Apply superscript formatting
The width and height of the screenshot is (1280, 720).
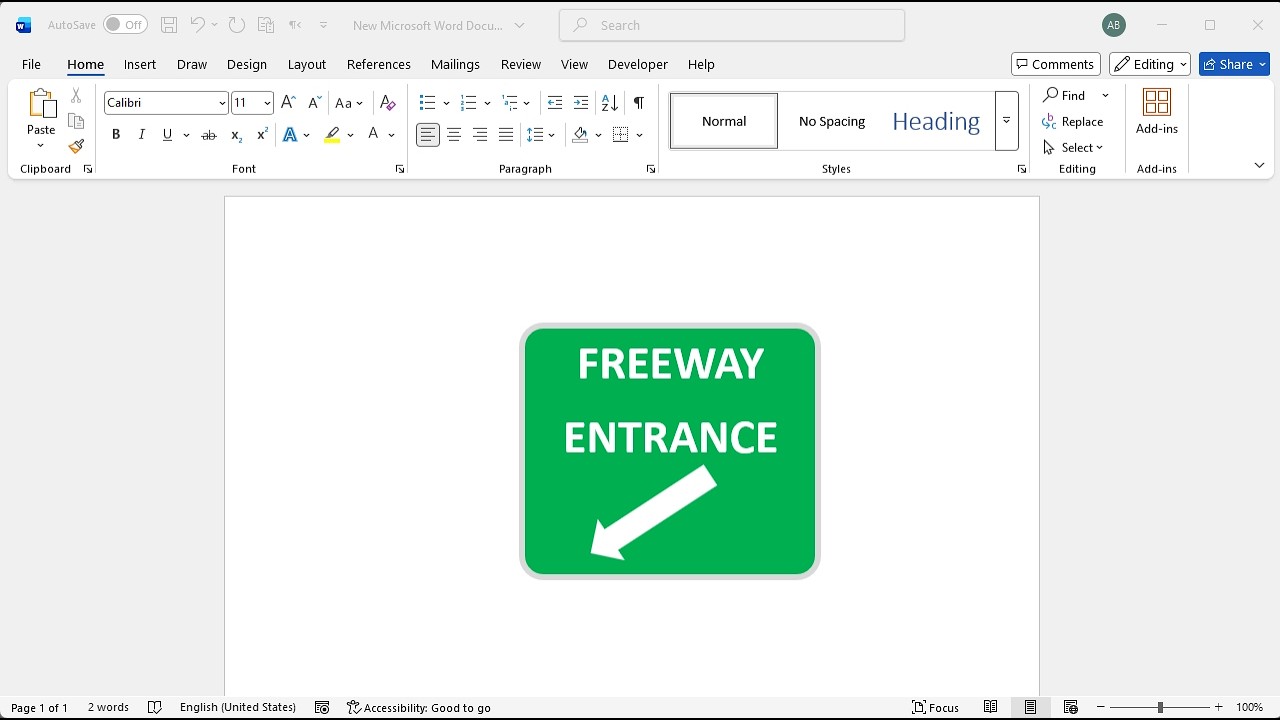[262, 135]
